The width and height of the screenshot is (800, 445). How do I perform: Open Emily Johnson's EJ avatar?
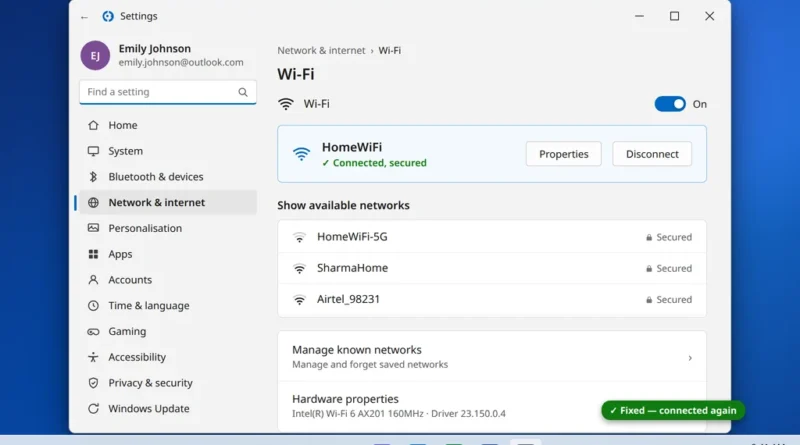[95, 55]
